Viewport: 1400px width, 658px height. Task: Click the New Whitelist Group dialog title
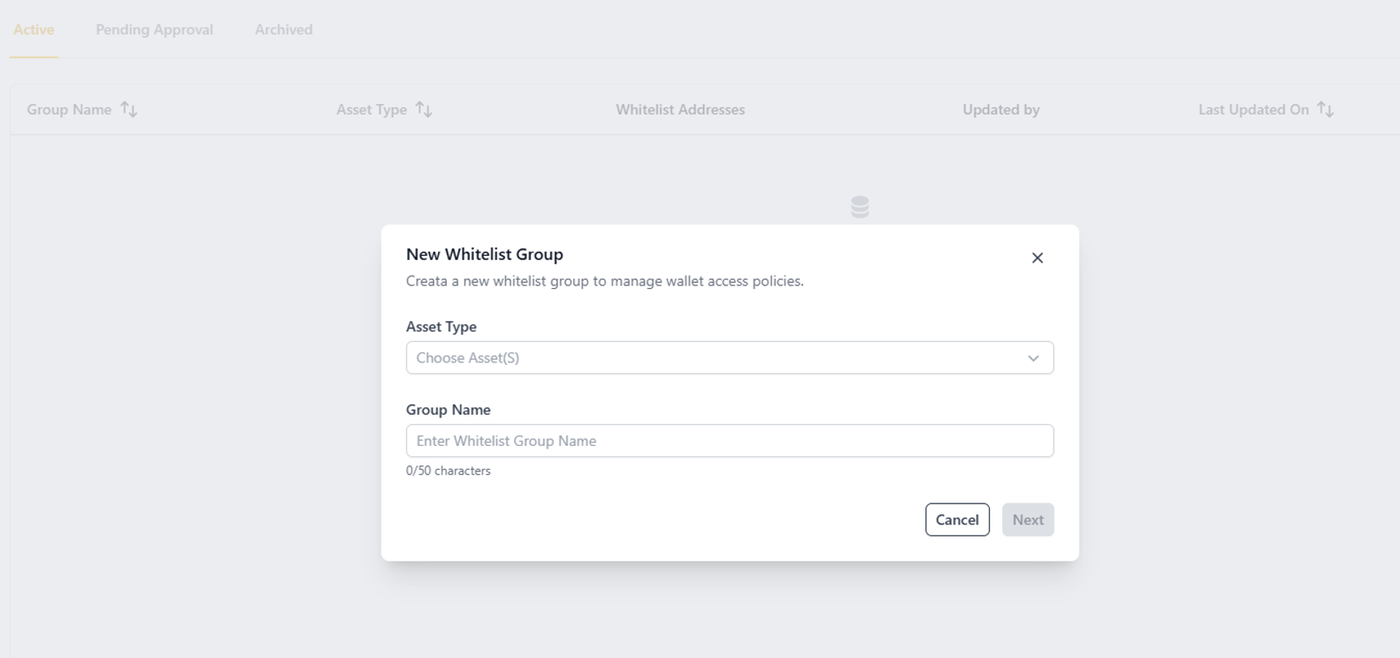tap(484, 254)
